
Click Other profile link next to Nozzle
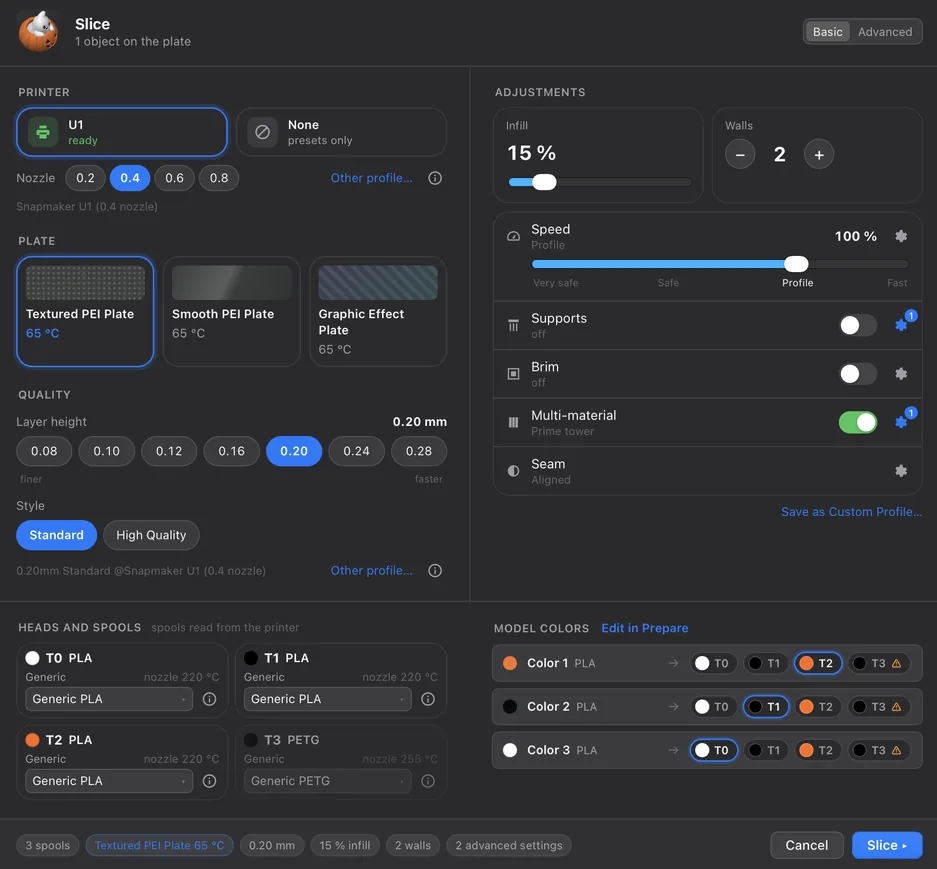(x=372, y=178)
